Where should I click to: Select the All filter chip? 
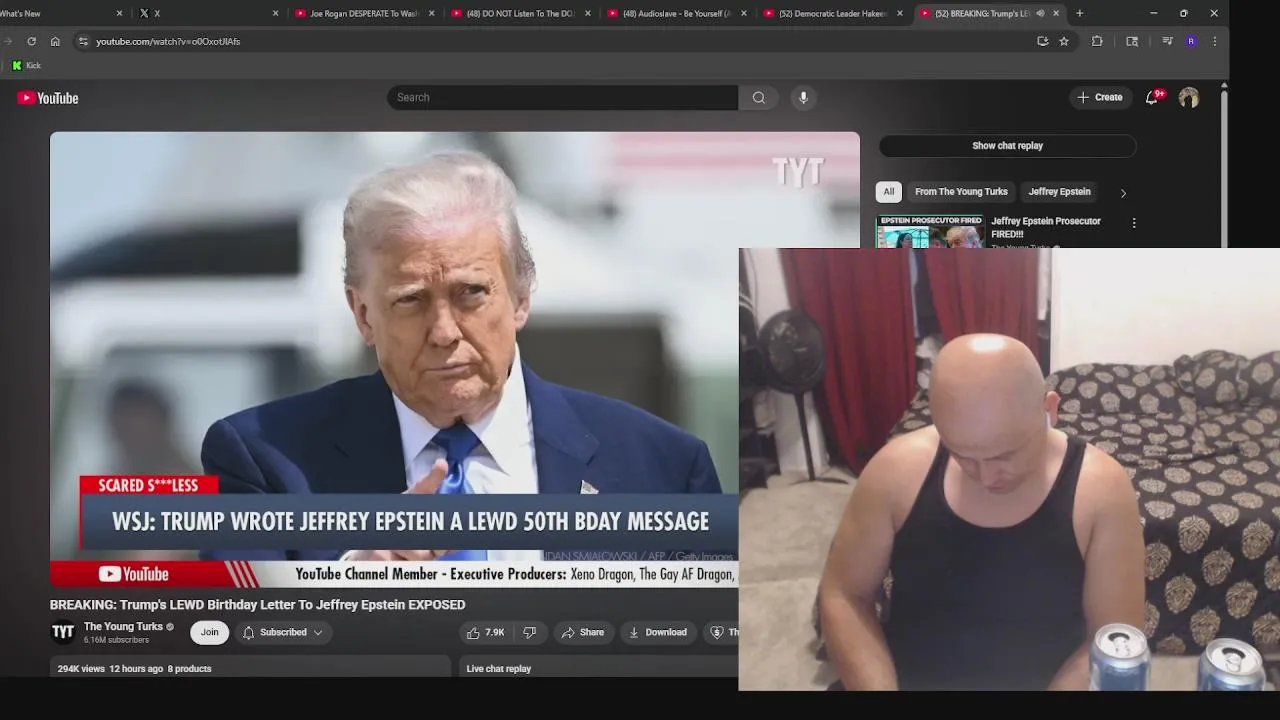(888, 192)
